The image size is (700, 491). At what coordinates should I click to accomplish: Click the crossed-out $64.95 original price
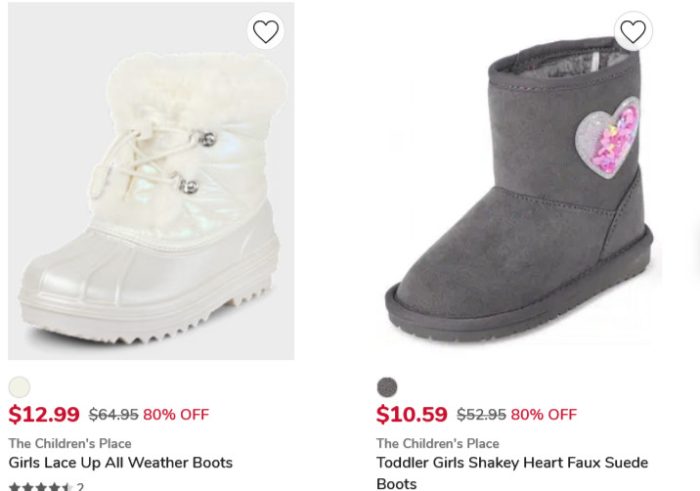[113, 414]
